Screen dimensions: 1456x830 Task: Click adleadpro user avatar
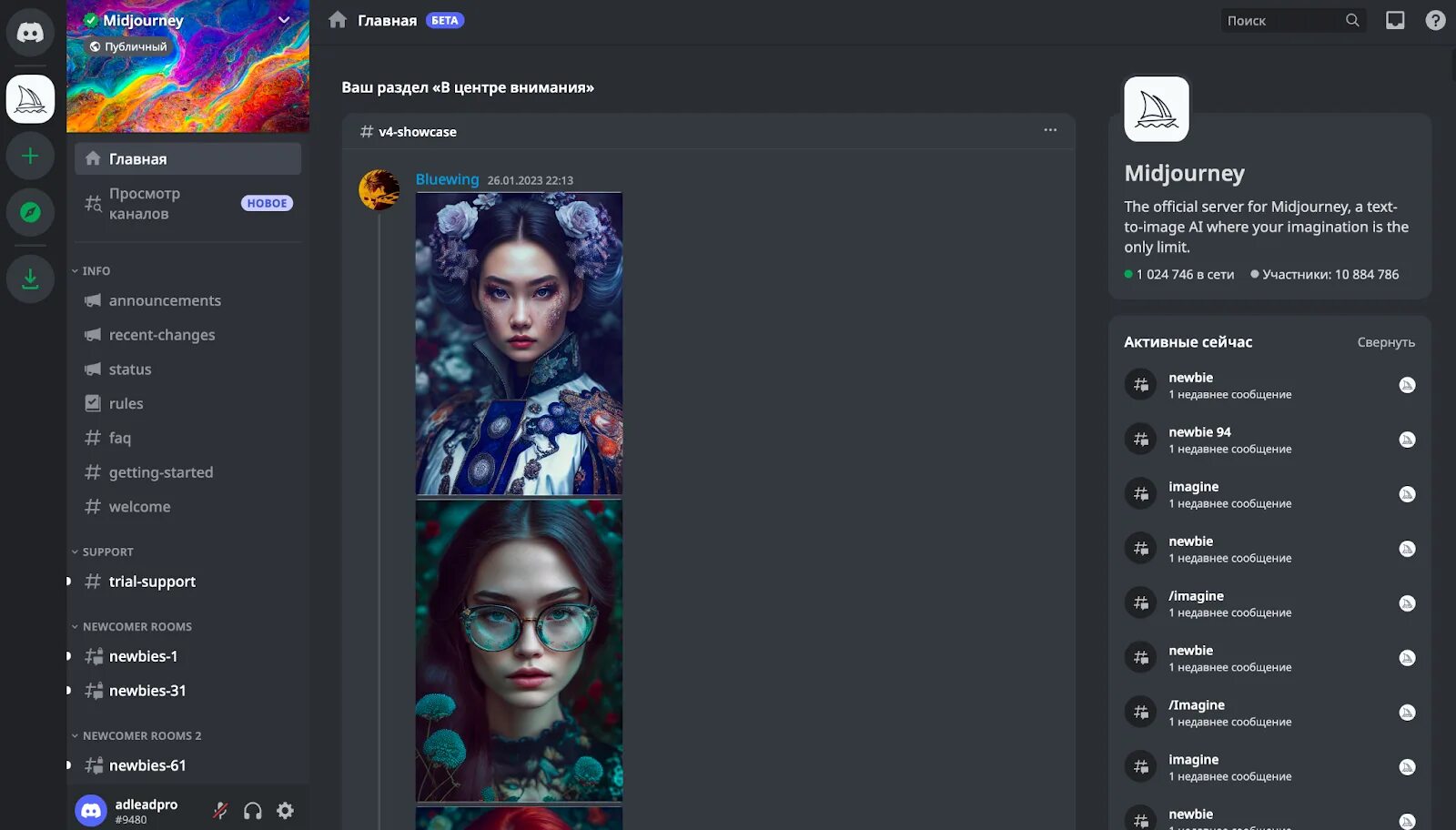coord(91,810)
